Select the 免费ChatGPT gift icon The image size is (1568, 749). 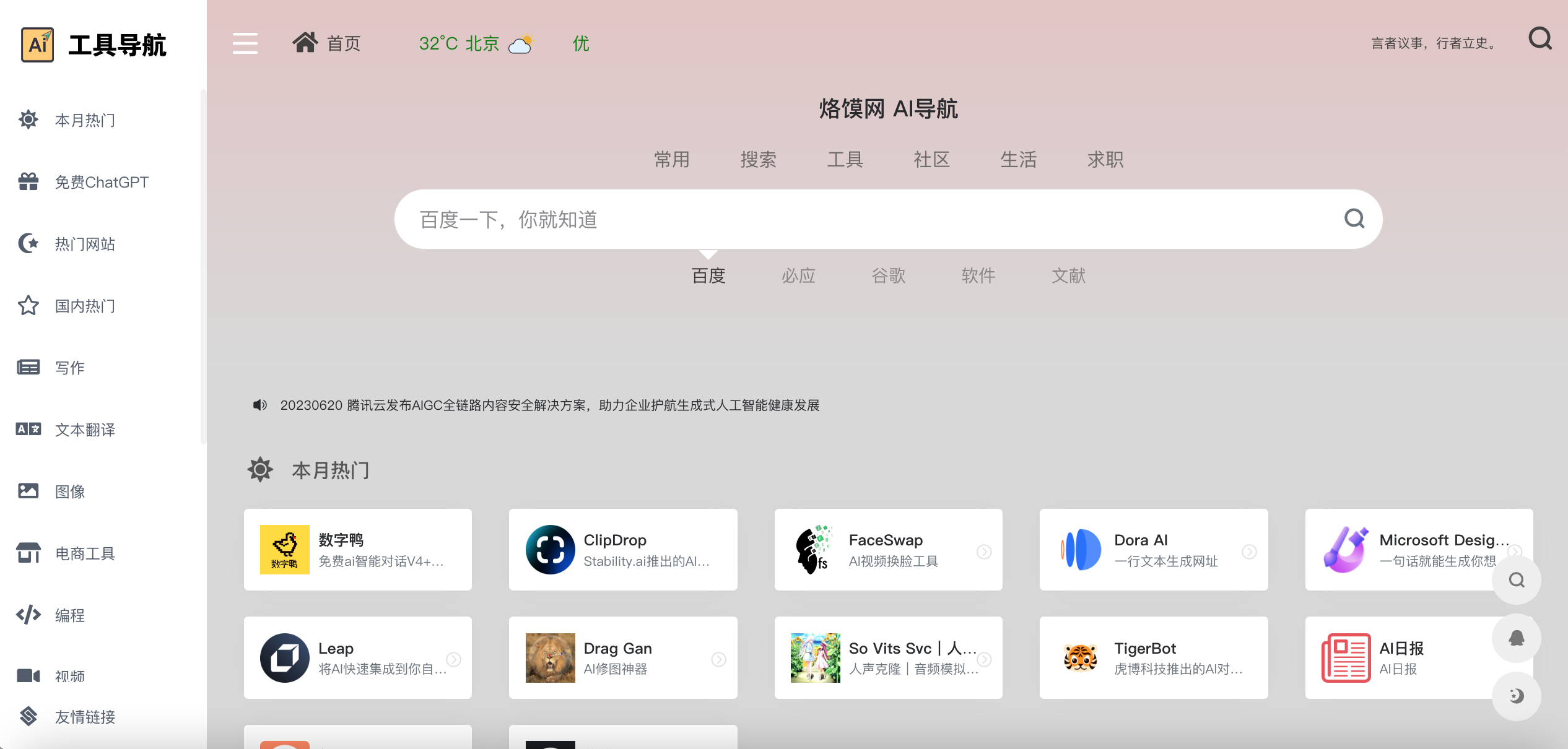point(27,181)
